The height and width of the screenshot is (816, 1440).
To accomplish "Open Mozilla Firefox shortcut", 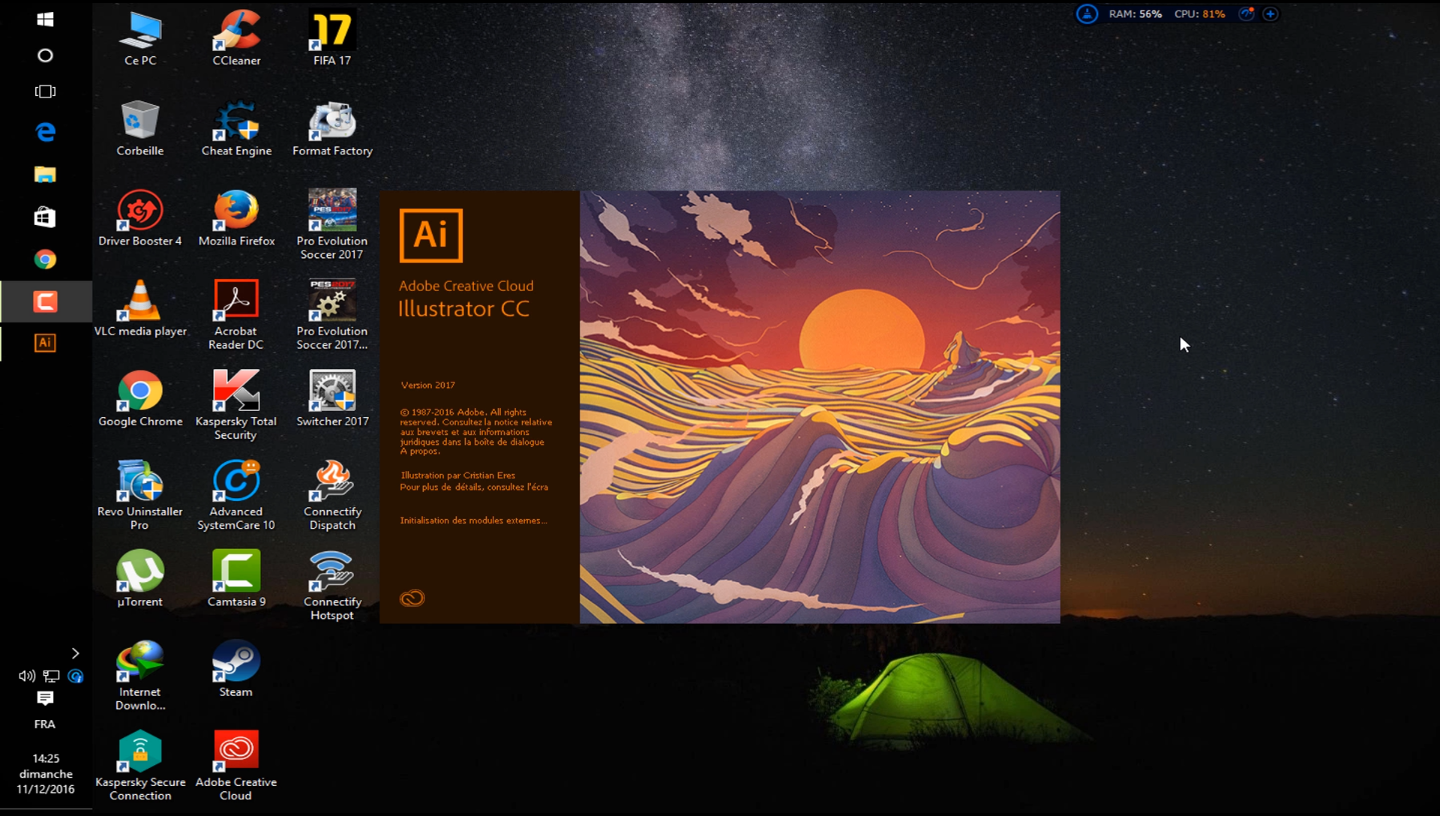I will (236, 208).
